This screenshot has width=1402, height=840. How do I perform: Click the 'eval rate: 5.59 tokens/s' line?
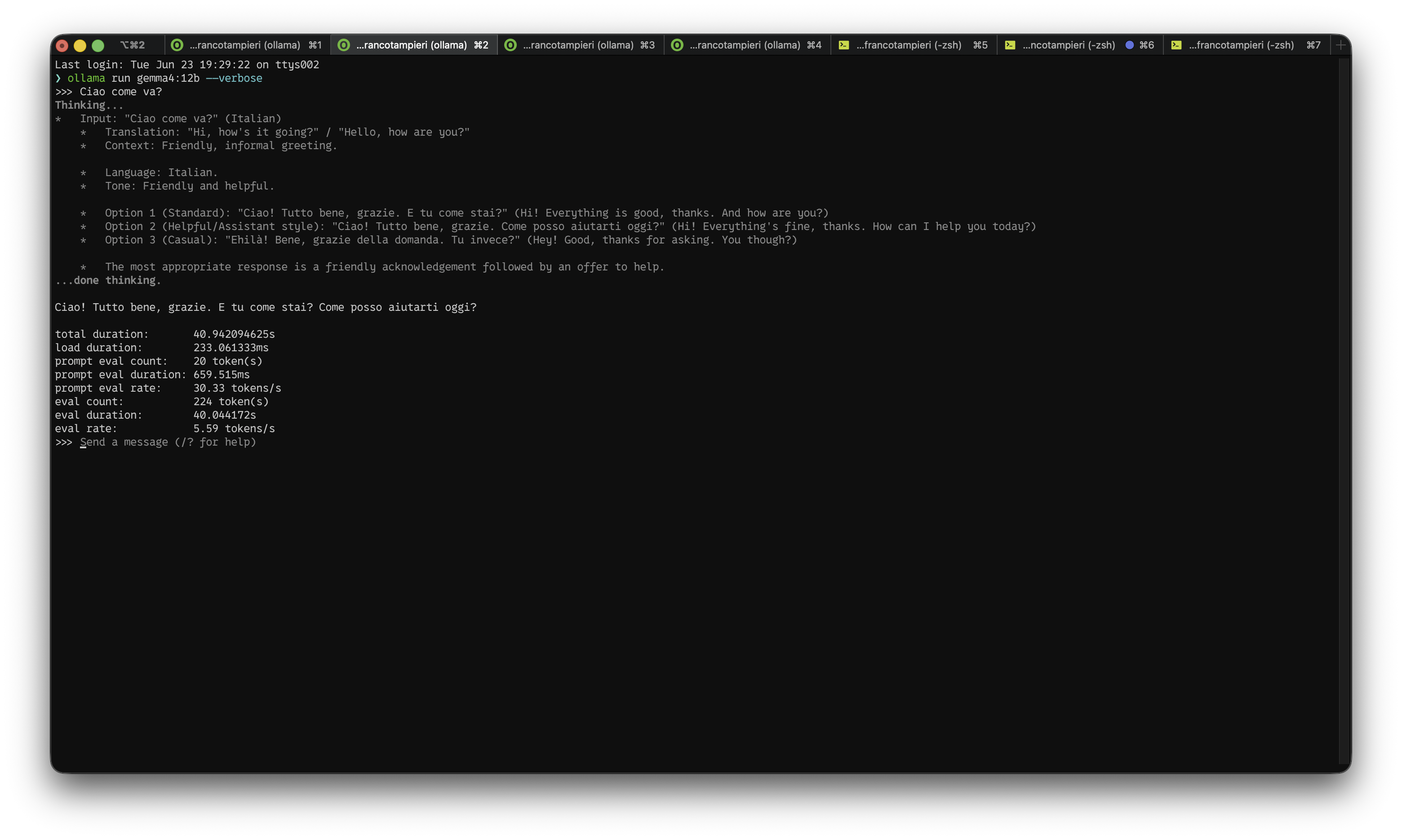pos(165,429)
